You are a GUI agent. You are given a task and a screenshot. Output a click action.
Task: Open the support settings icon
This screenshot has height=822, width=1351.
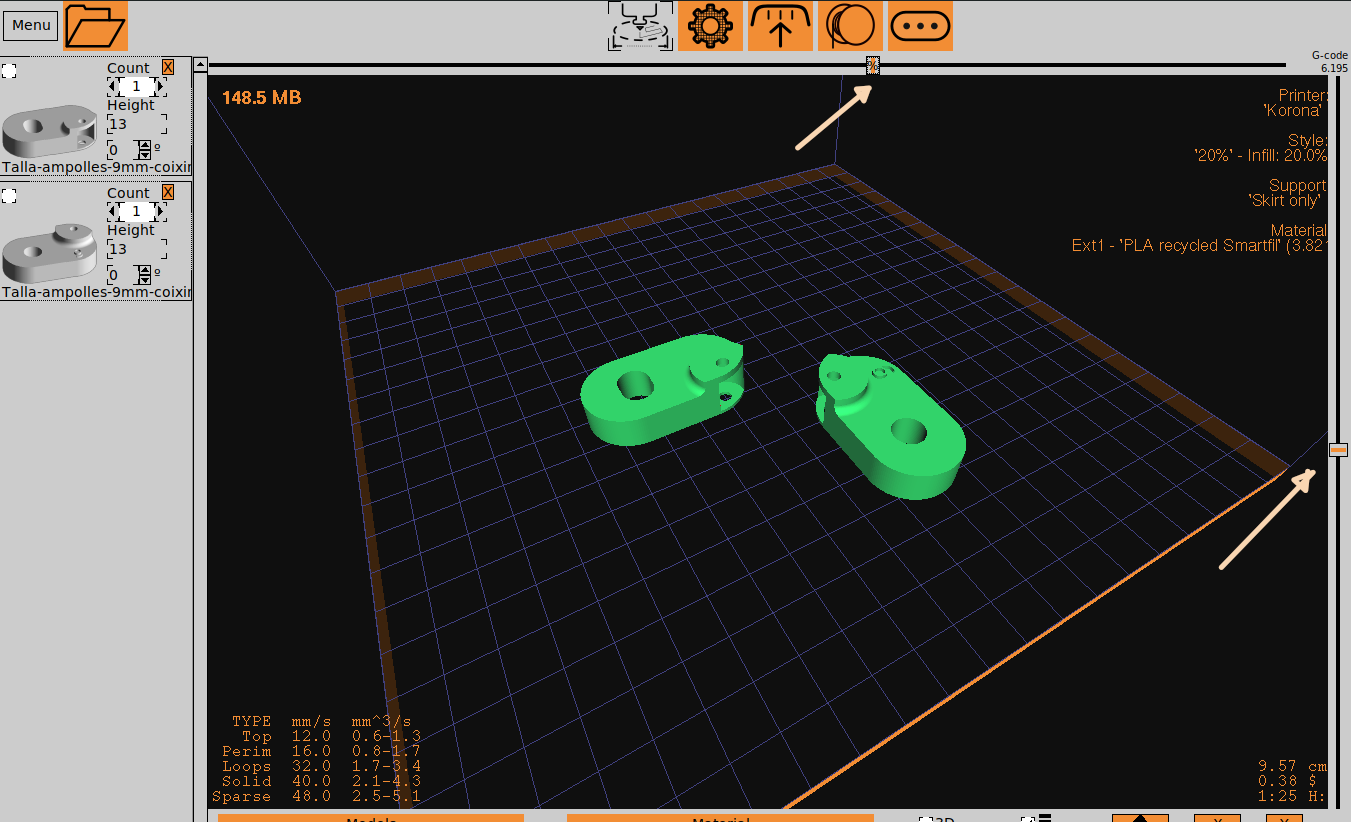click(781, 26)
